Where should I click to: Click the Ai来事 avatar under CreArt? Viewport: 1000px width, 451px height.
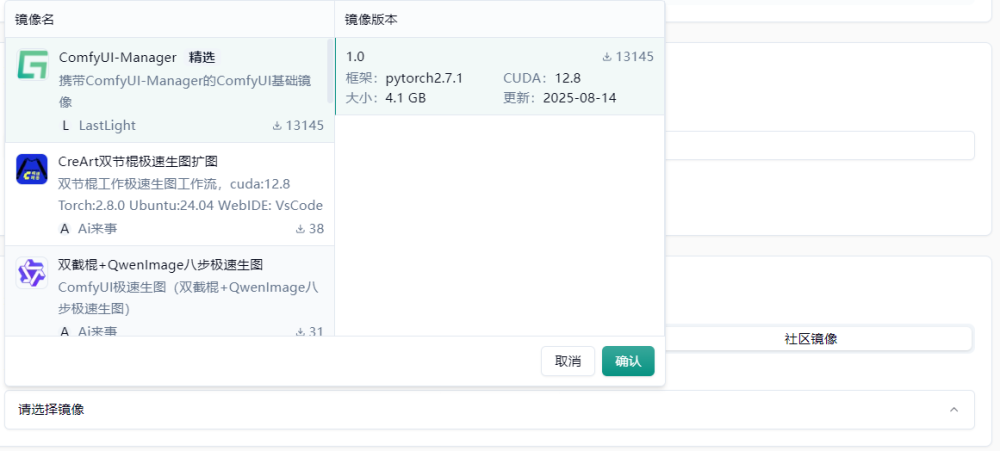(64, 229)
